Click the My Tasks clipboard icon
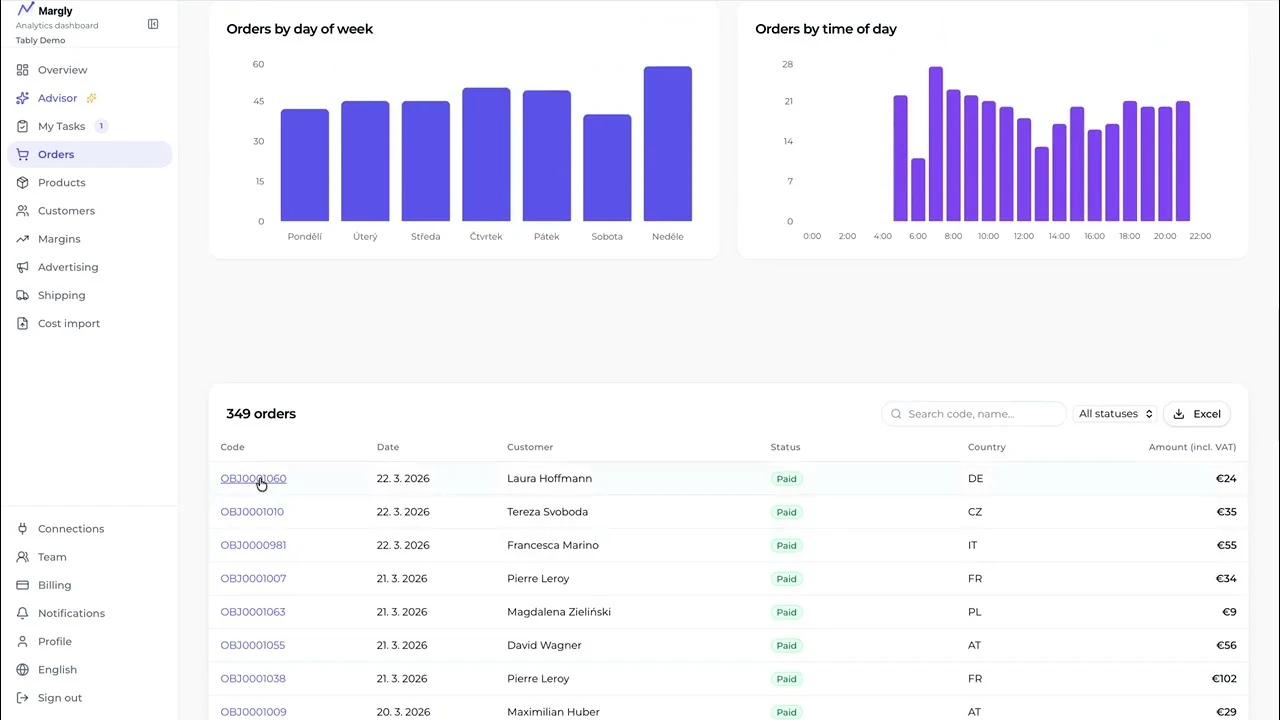This screenshot has height=720, width=1280. [23, 126]
